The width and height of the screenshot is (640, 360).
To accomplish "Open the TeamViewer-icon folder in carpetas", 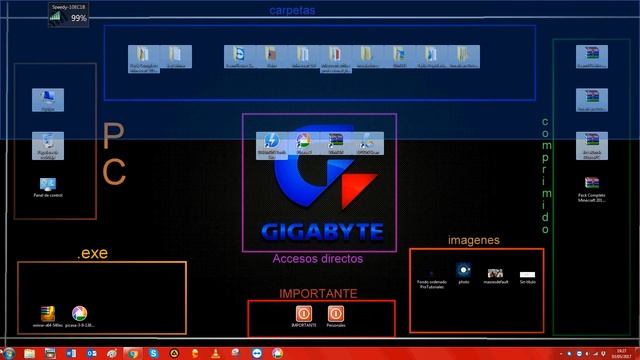I will coord(240,57).
